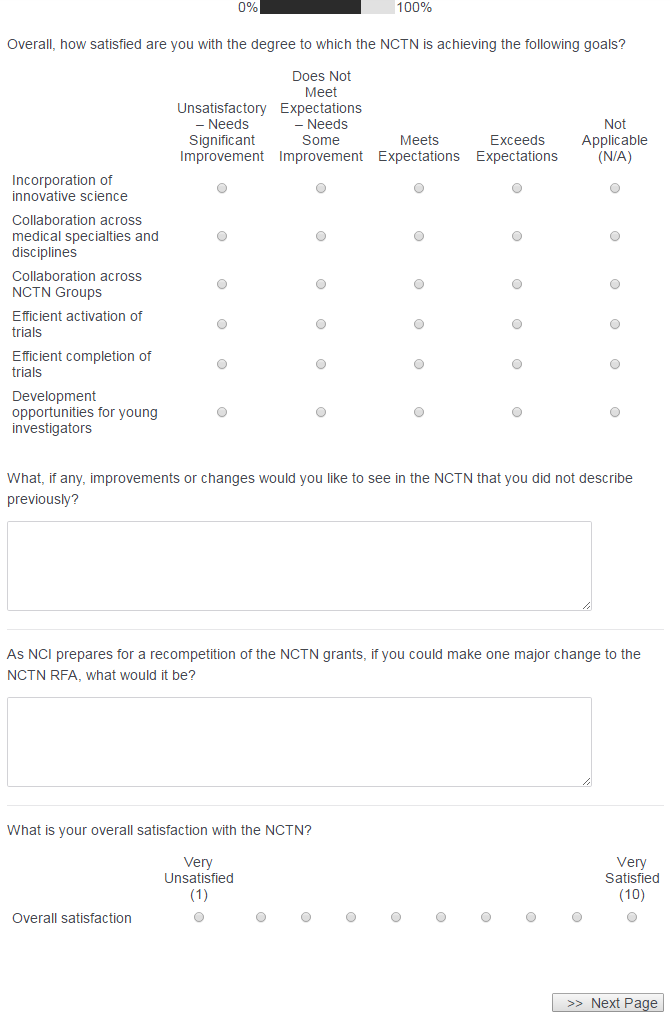
Task: Select Does Not Meet Expectations for Efficient completion of trials
Action: (321, 364)
